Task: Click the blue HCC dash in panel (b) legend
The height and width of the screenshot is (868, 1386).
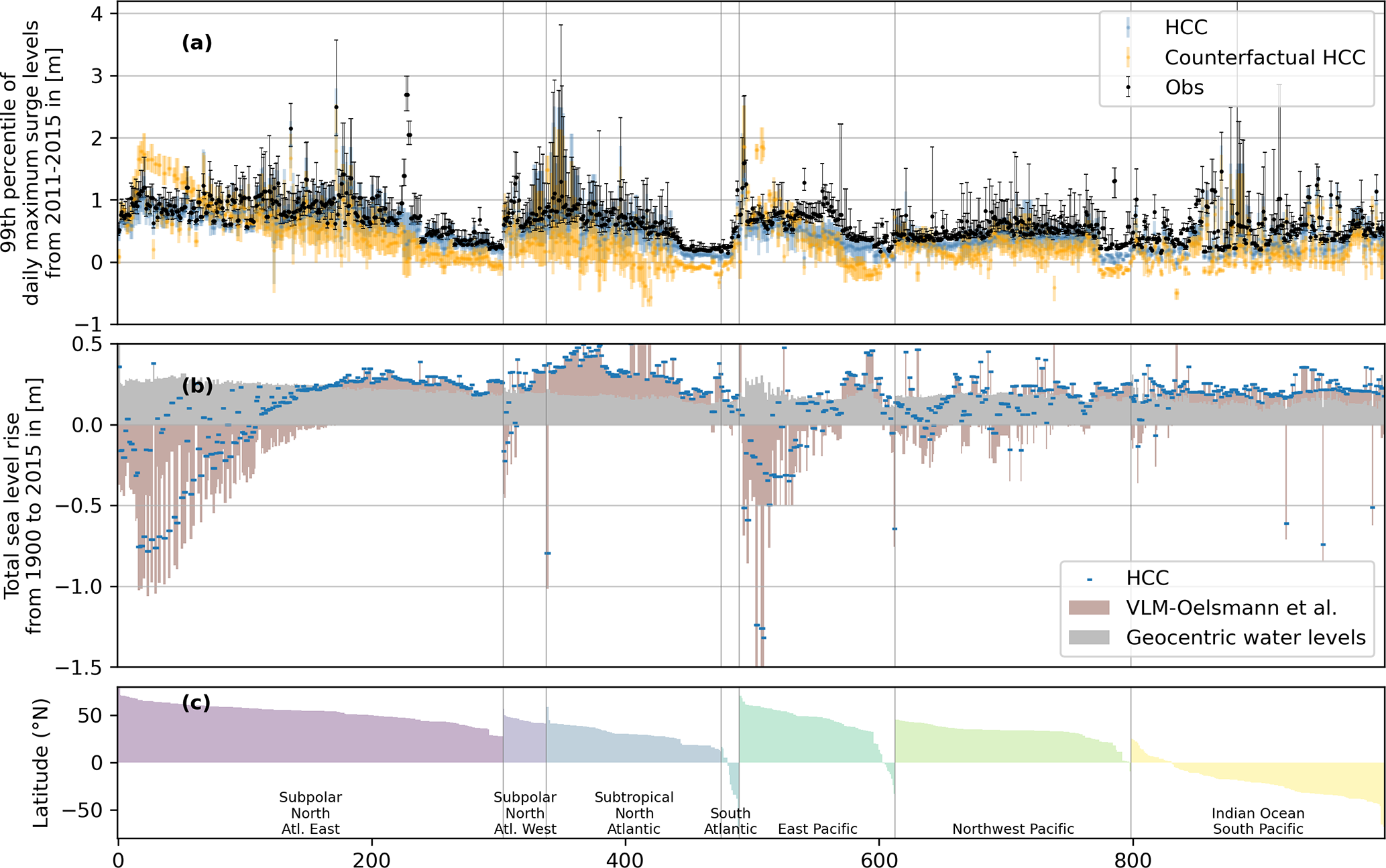Action: tap(1090, 579)
